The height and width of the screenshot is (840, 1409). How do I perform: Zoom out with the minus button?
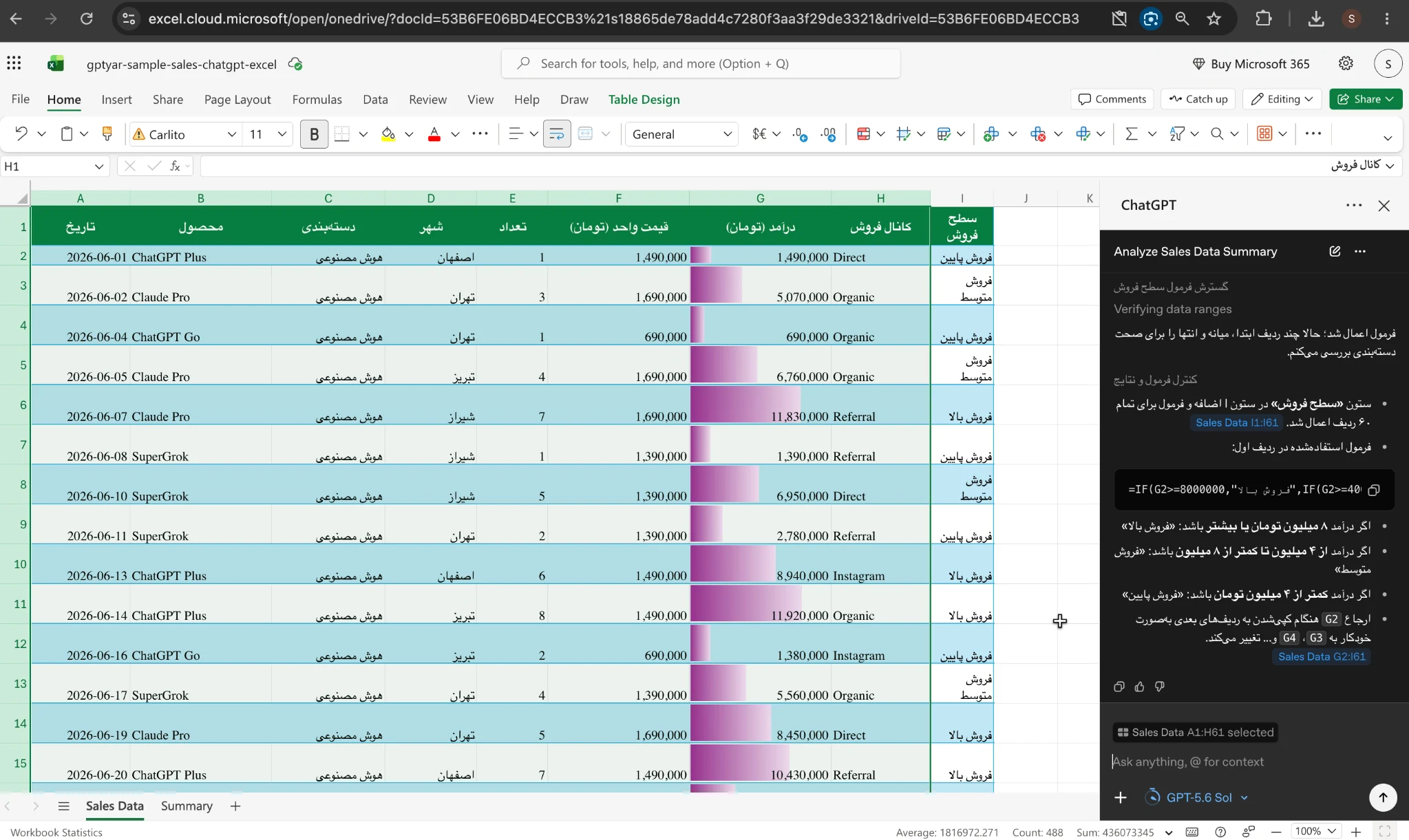point(1275,832)
